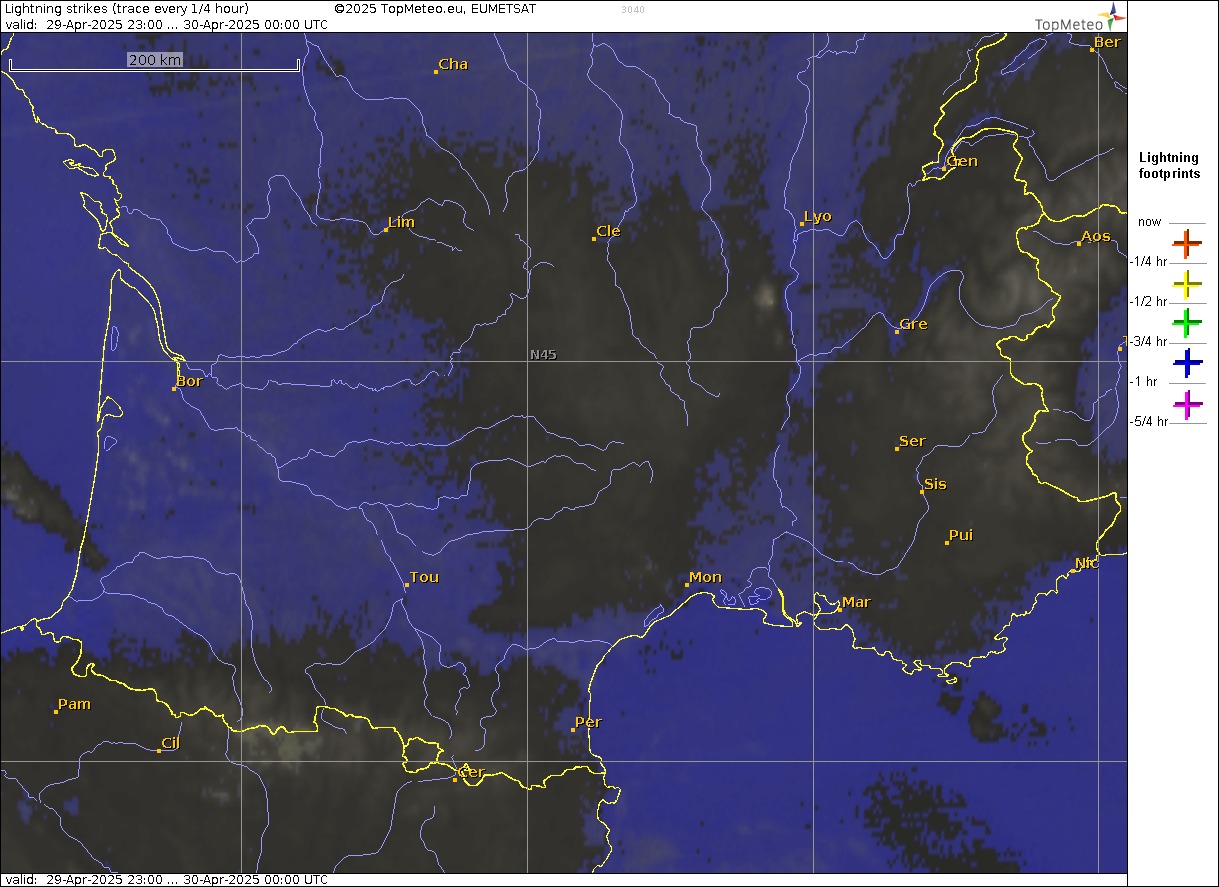The width and height of the screenshot is (1219, 887).
Task: Click the 'Cha' city label
Action: 453,64
